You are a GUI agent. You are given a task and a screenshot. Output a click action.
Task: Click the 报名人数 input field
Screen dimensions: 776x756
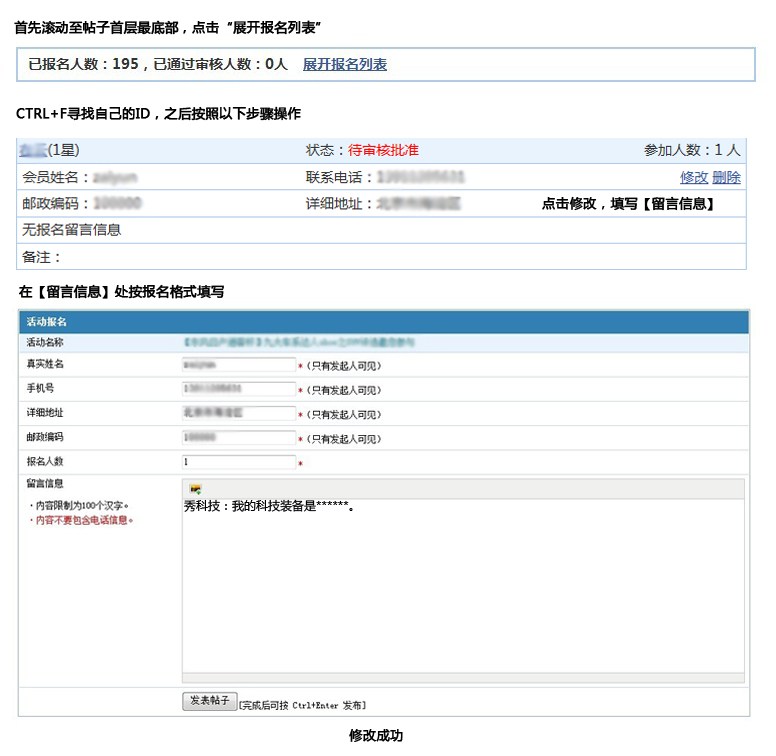tap(239, 461)
